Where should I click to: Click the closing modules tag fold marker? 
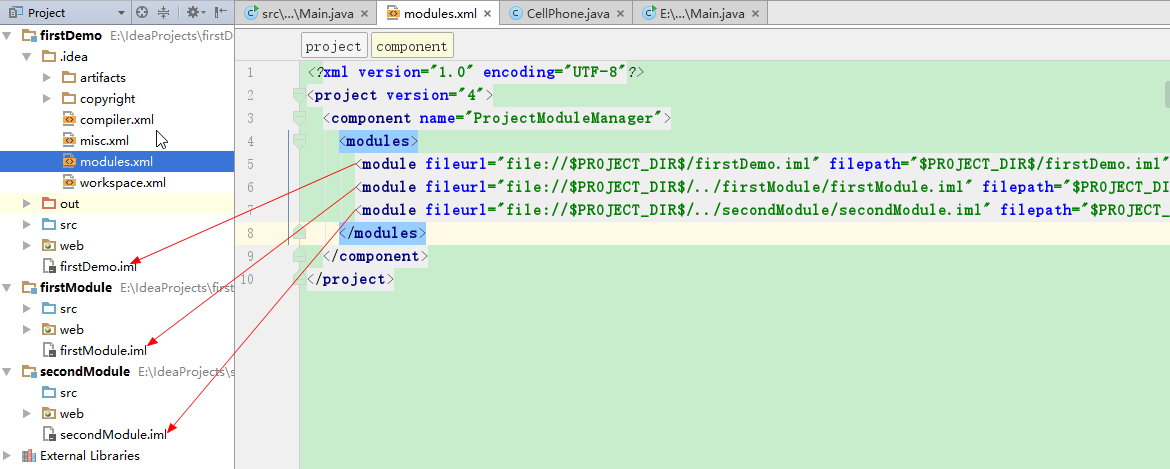pos(299,233)
